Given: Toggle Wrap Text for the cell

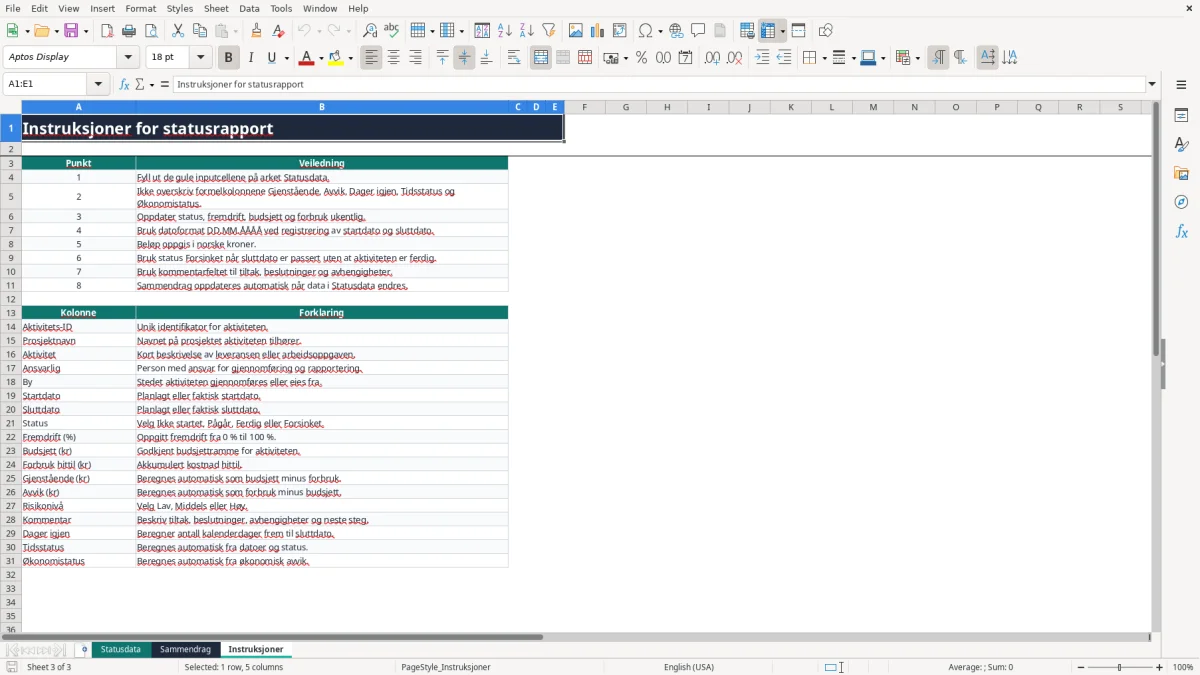Looking at the screenshot, I should 514,58.
